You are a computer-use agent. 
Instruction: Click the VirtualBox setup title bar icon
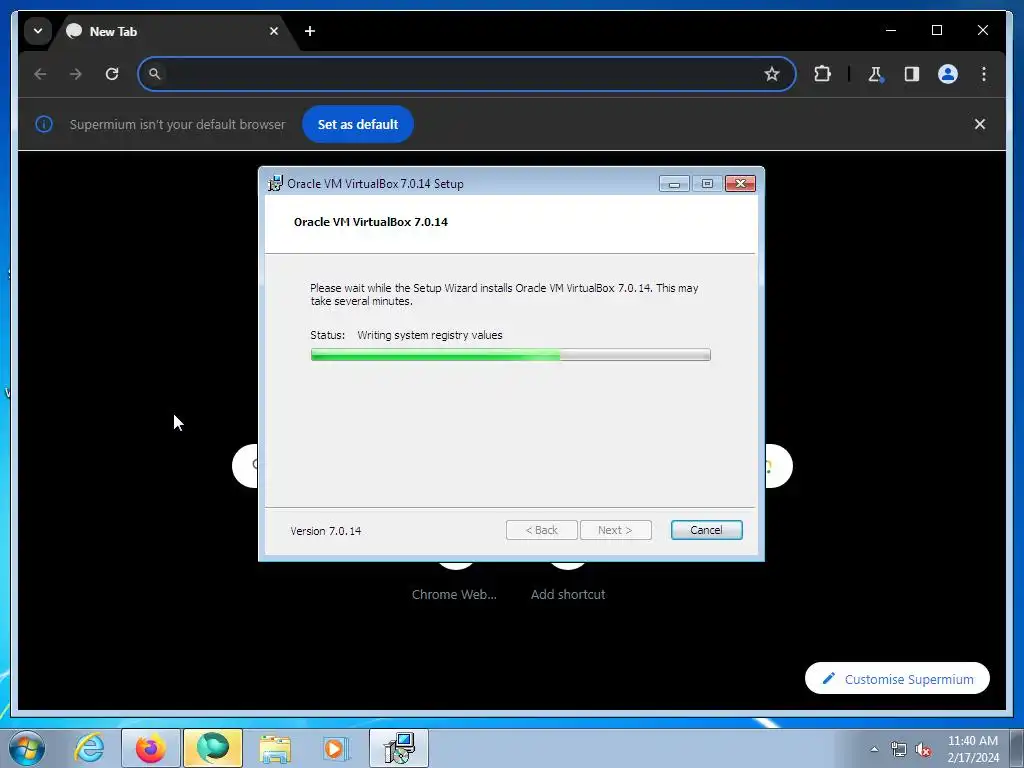[275, 184]
